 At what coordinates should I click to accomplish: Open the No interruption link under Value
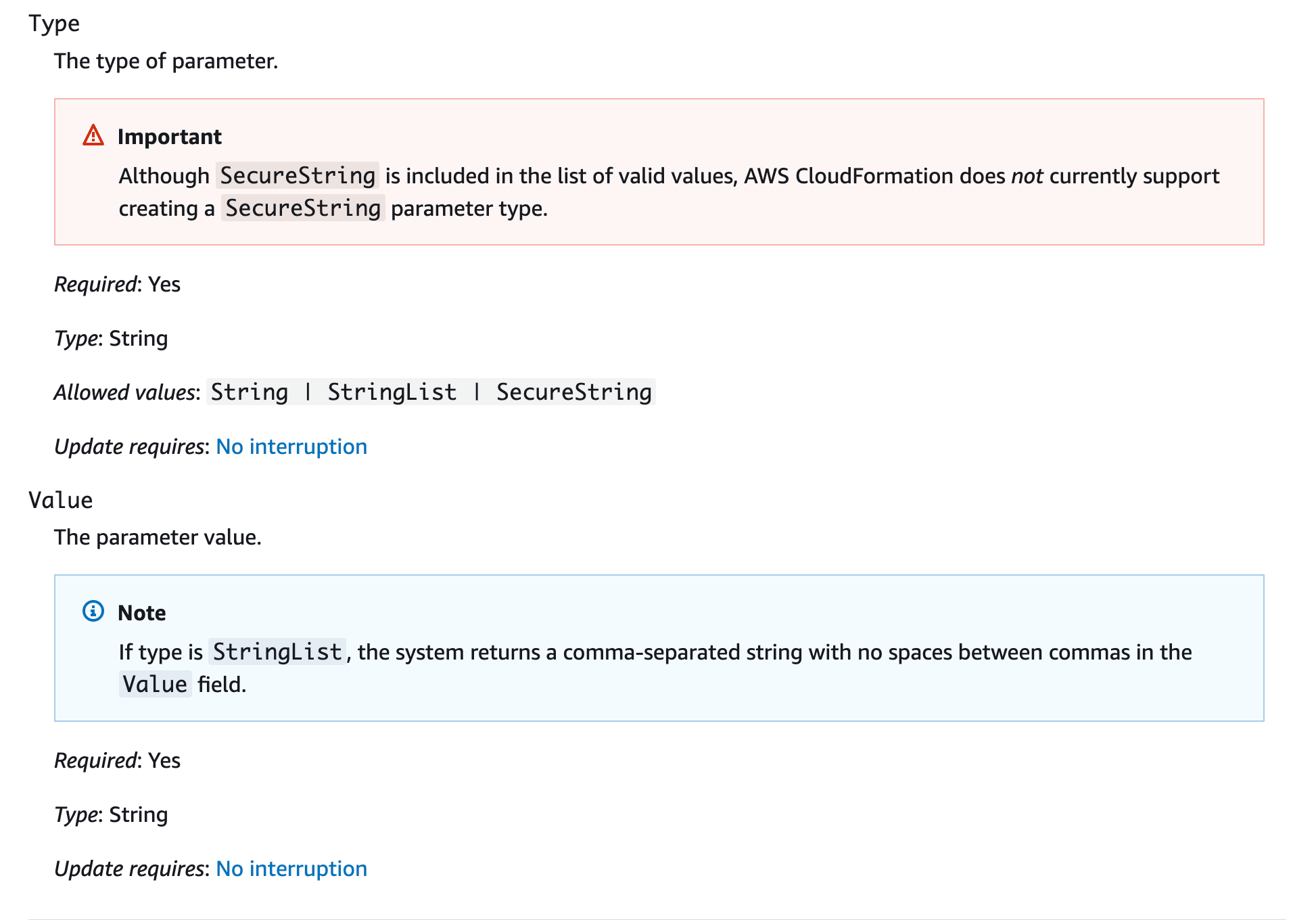(291, 869)
